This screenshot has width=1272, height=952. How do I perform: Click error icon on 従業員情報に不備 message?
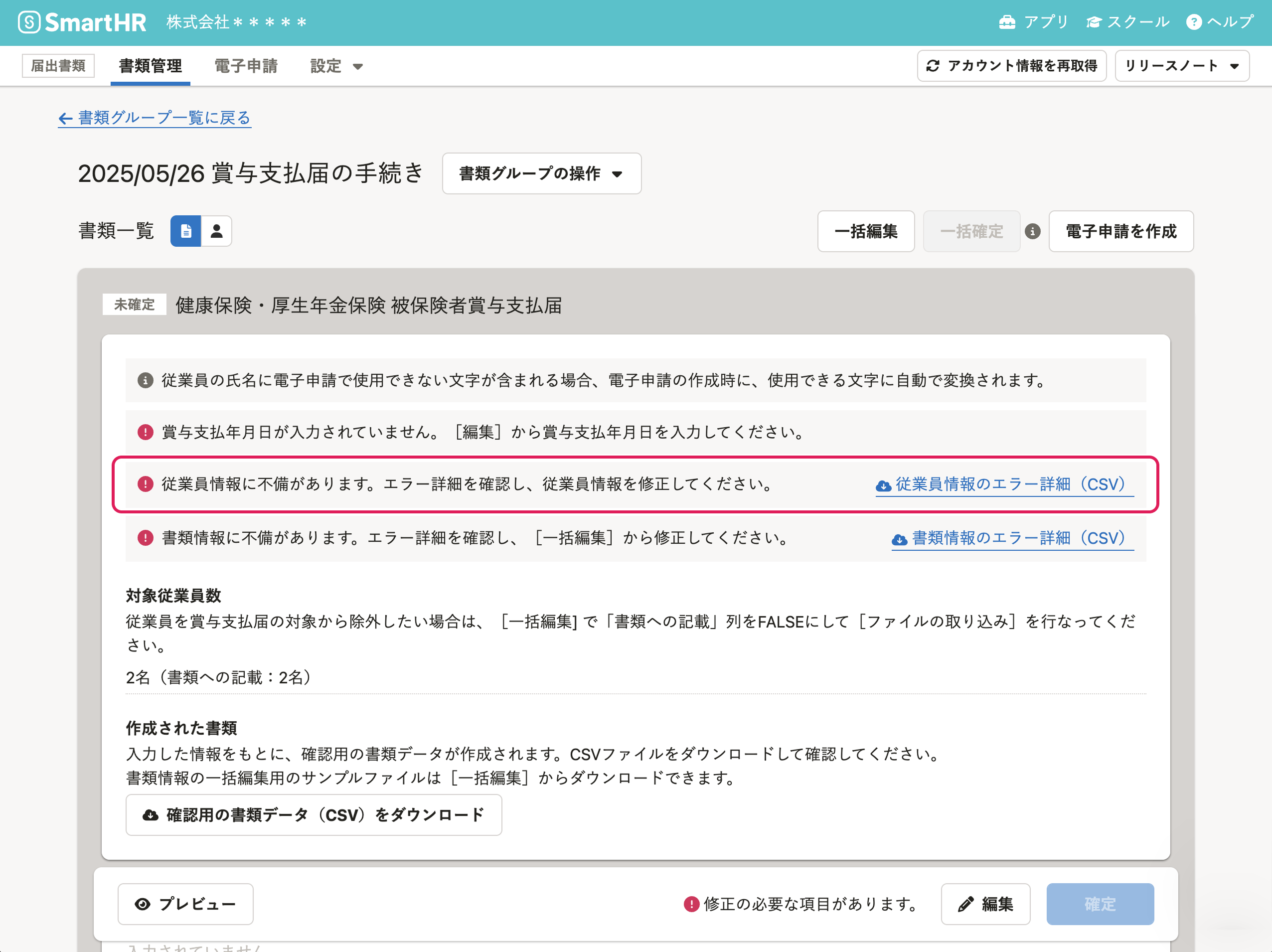pos(146,484)
